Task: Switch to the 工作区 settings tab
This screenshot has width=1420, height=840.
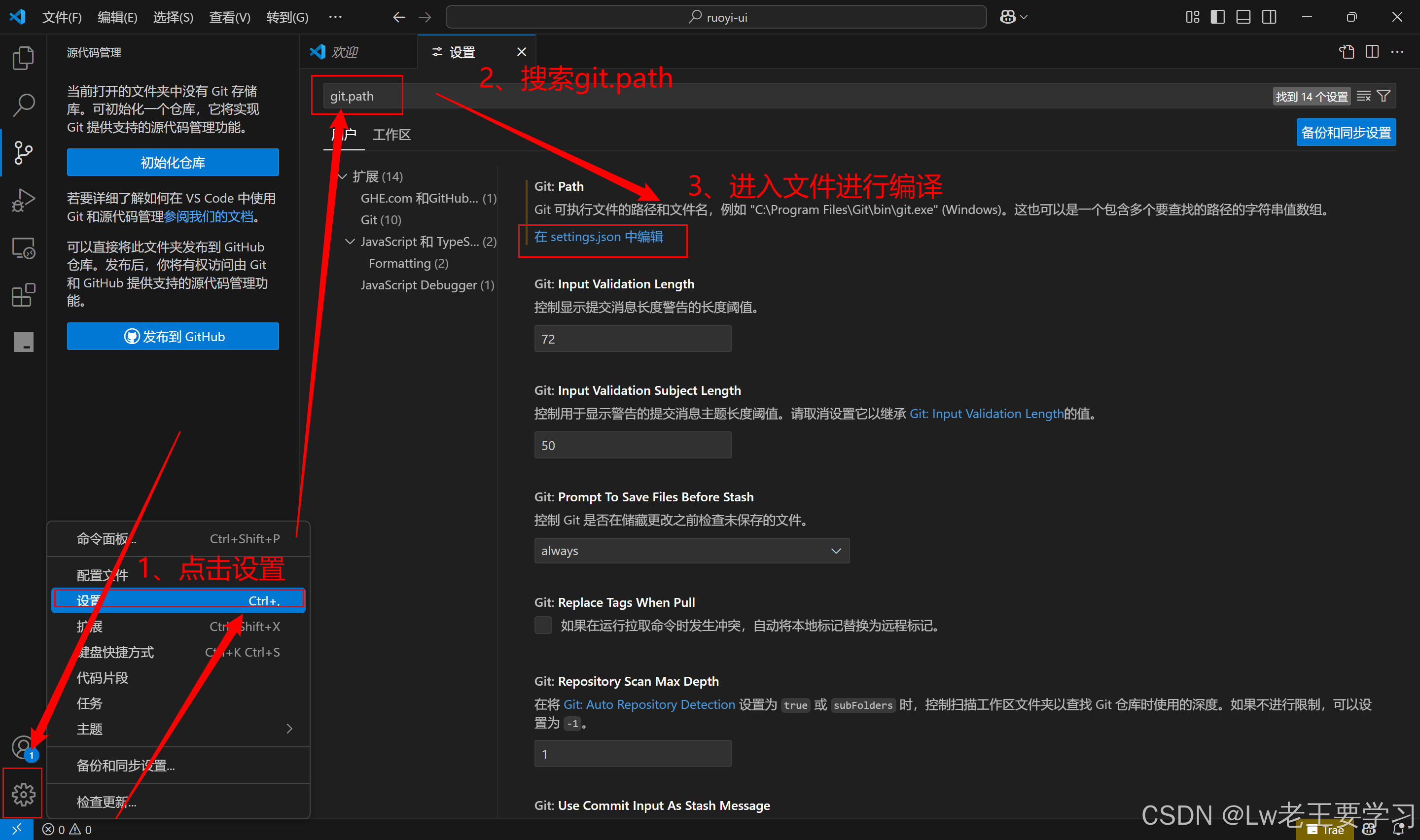Action: tap(391, 135)
